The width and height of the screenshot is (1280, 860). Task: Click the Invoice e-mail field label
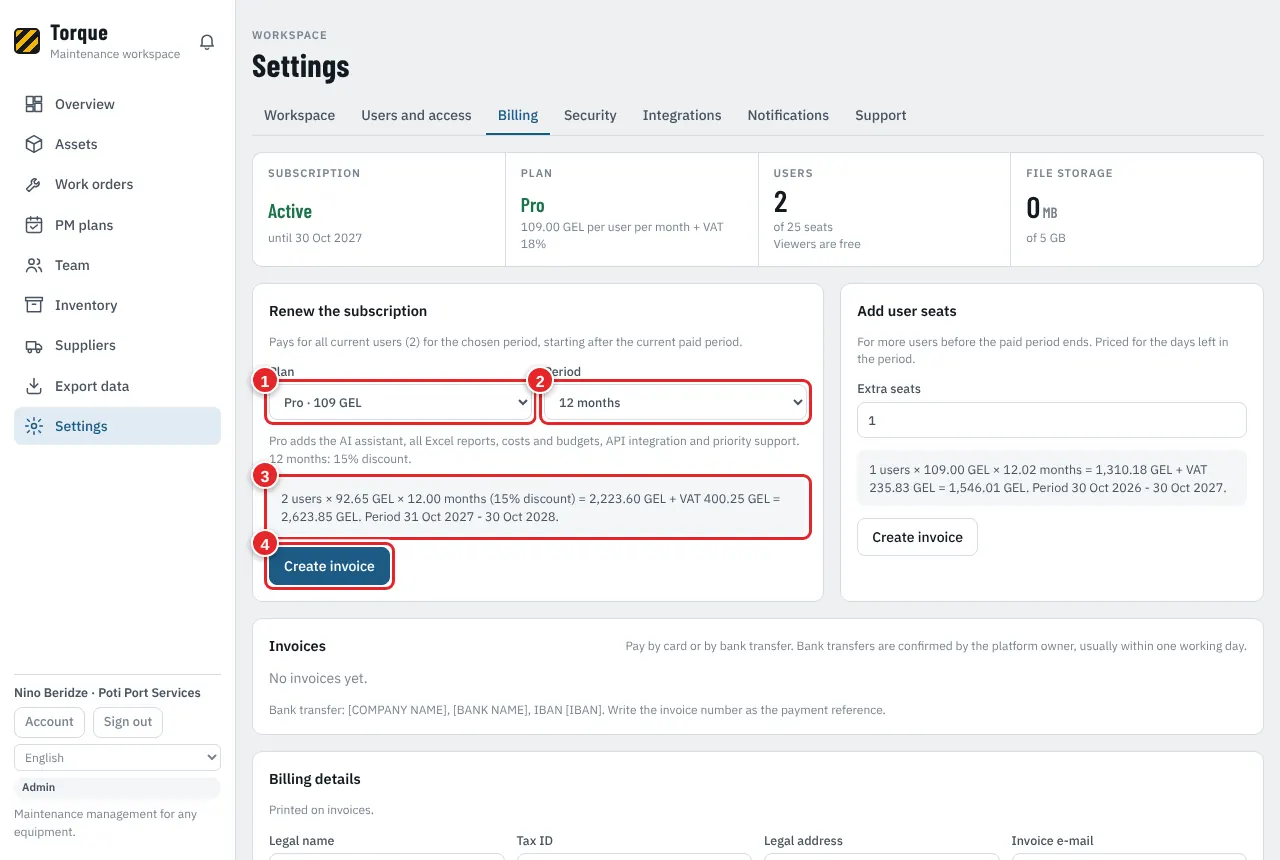click(1053, 841)
